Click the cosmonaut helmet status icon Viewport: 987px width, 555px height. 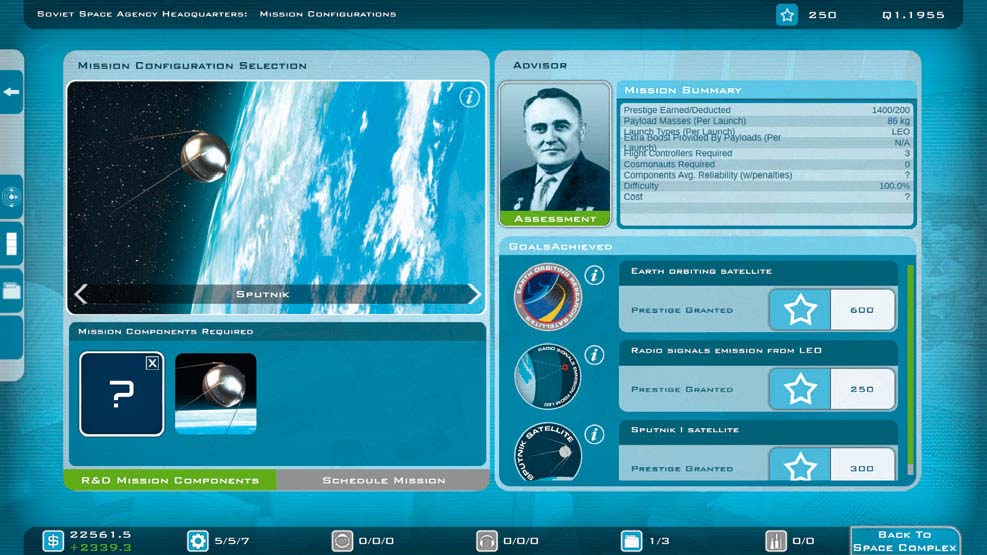click(x=342, y=541)
